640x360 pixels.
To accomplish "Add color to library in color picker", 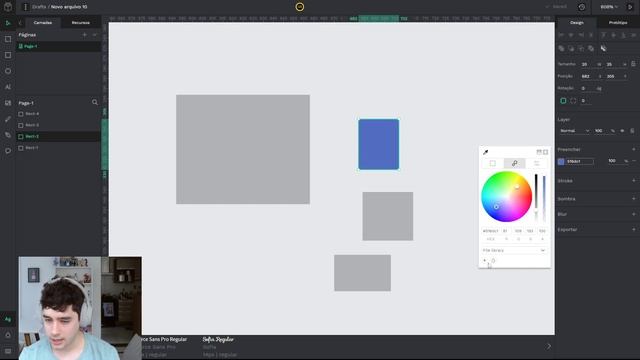I will 484,260.
